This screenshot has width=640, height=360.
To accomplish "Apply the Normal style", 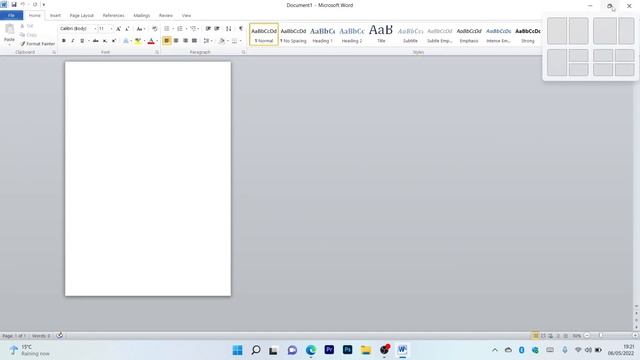I will [x=264, y=35].
